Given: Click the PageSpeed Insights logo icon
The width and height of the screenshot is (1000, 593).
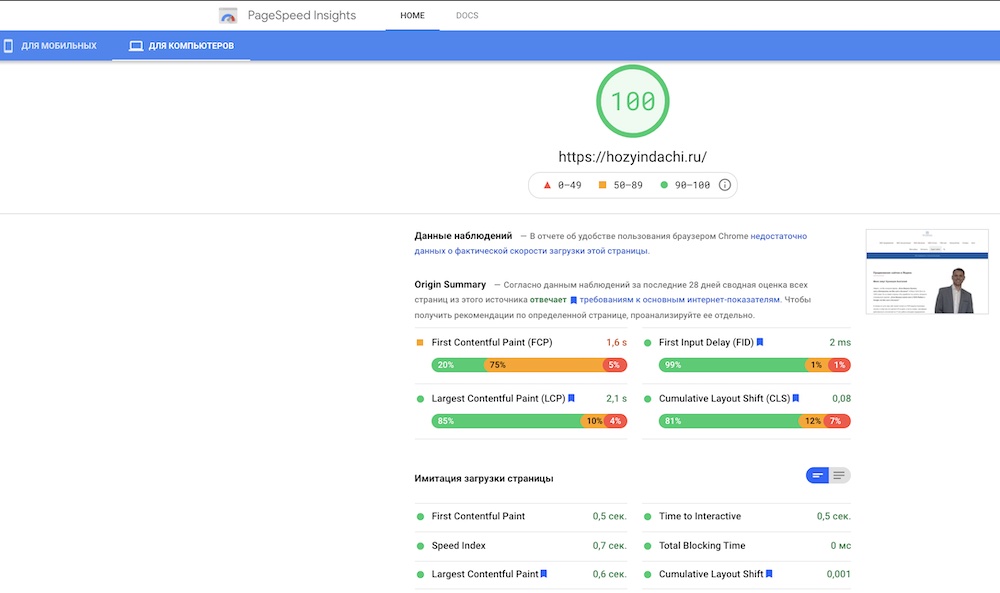Looking at the screenshot, I should (x=228, y=15).
